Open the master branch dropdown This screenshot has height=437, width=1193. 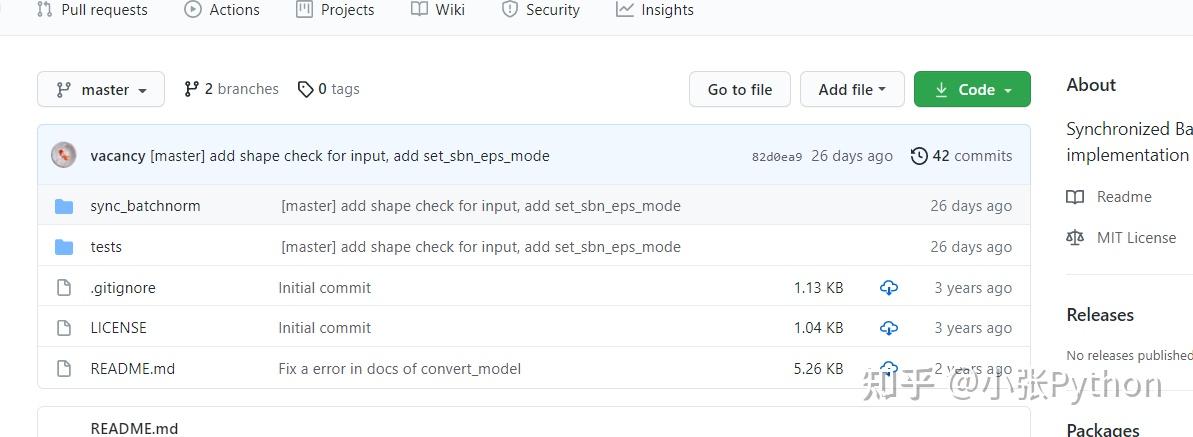(100, 90)
